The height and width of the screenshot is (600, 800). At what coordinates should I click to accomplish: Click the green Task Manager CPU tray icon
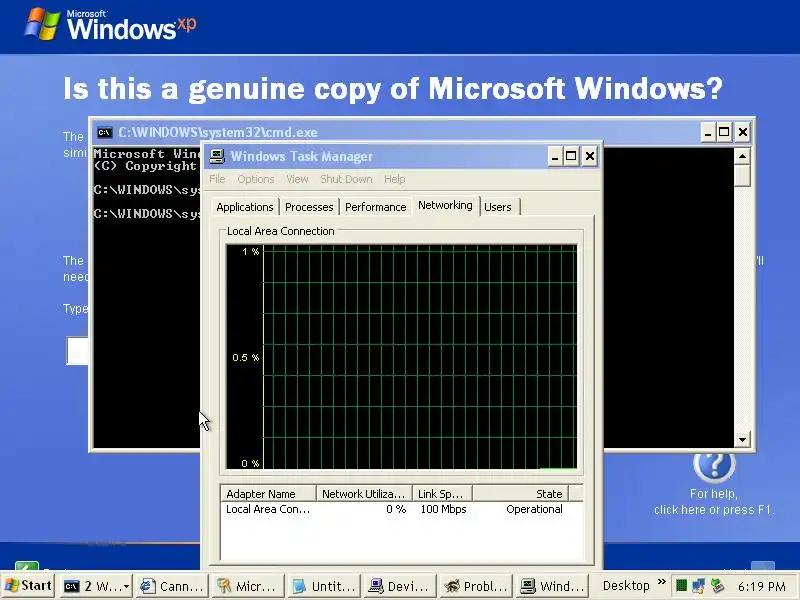(x=681, y=586)
